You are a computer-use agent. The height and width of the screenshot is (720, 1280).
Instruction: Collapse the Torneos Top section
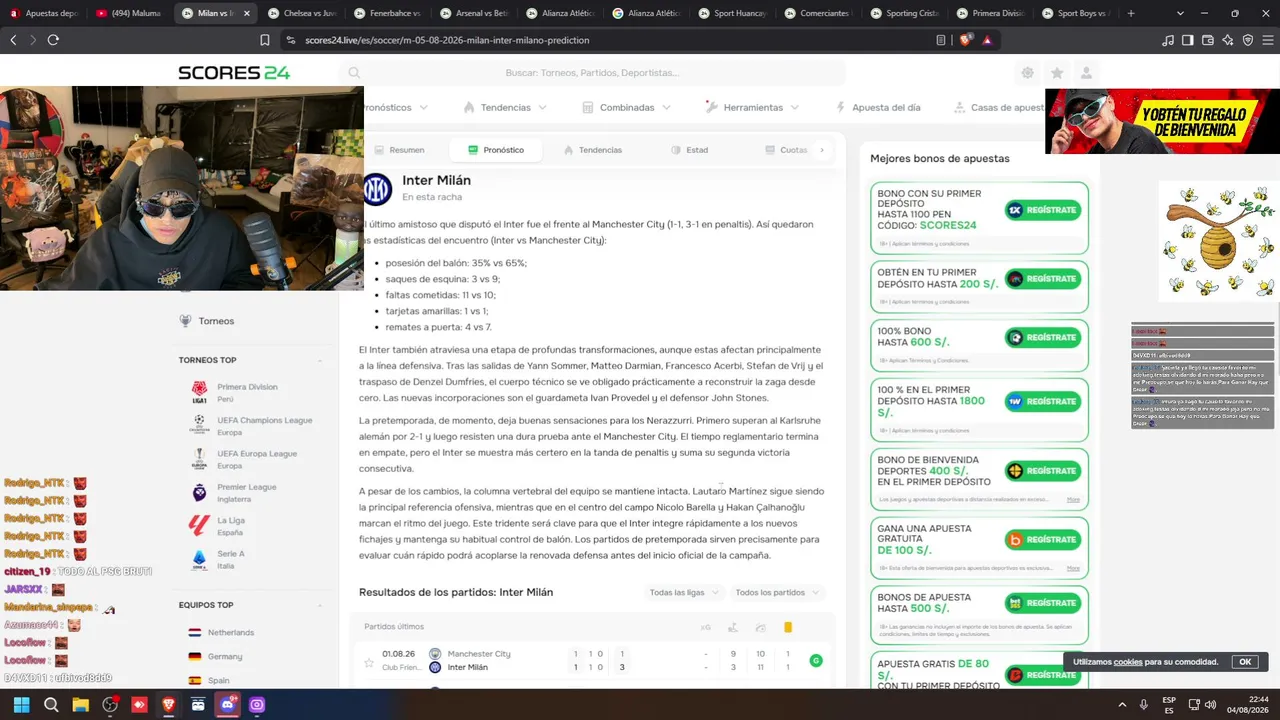[320, 360]
